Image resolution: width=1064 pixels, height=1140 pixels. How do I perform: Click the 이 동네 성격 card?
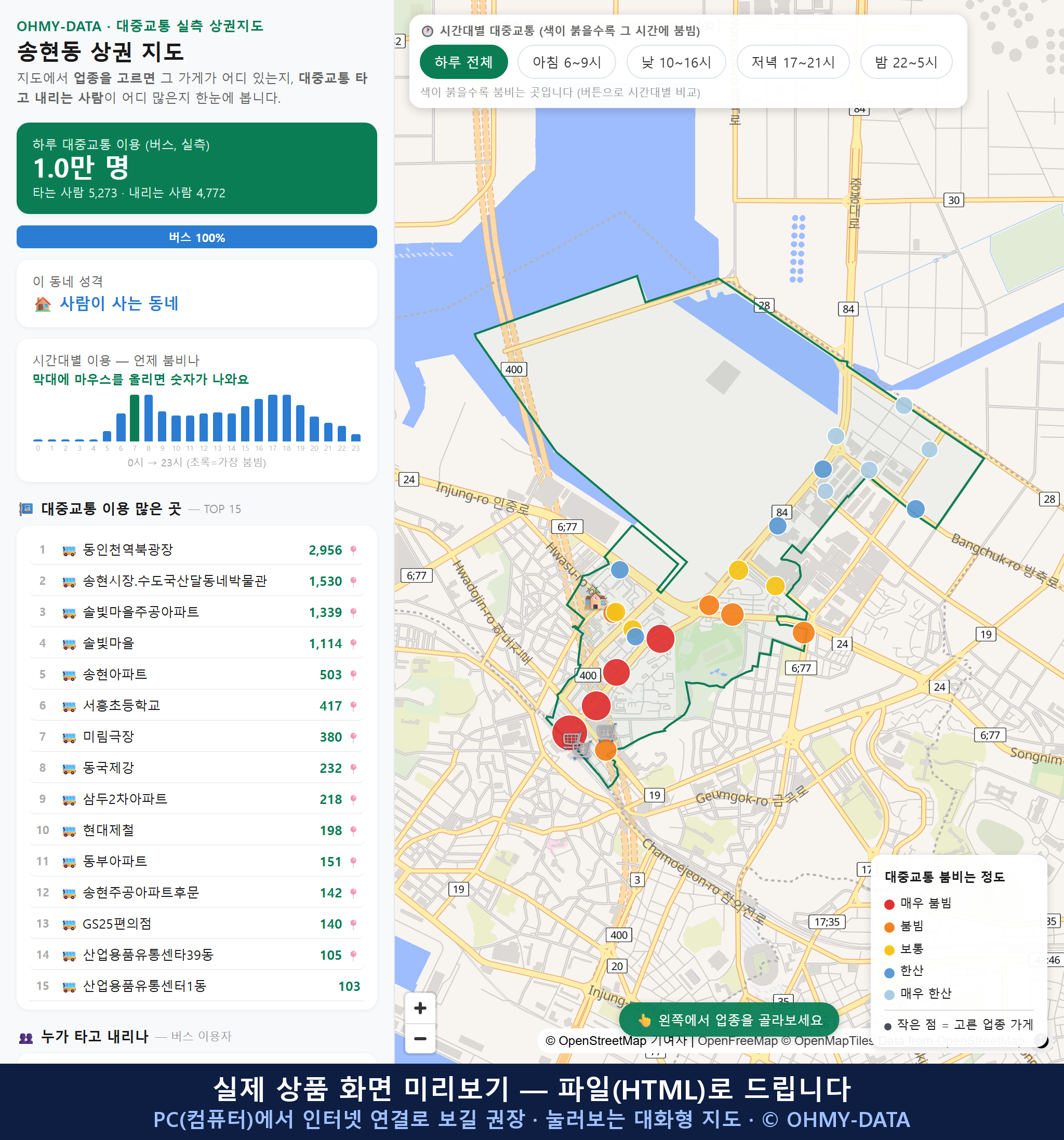(197, 293)
